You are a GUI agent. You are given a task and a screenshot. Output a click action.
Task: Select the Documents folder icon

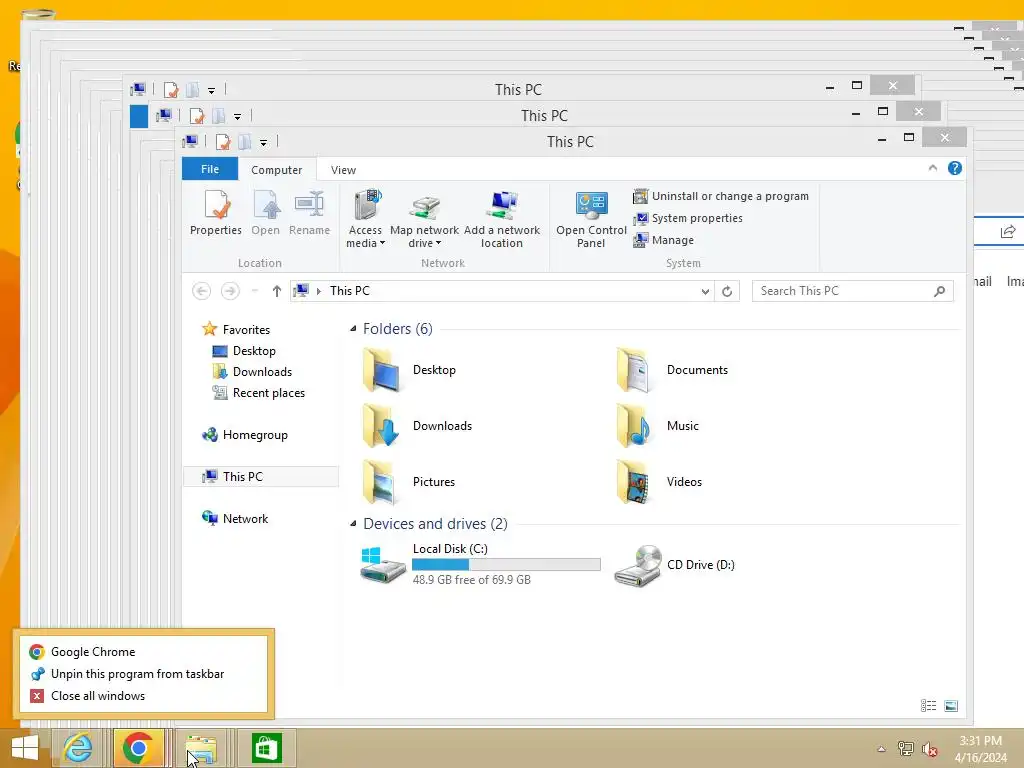pyautogui.click(x=635, y=370)
